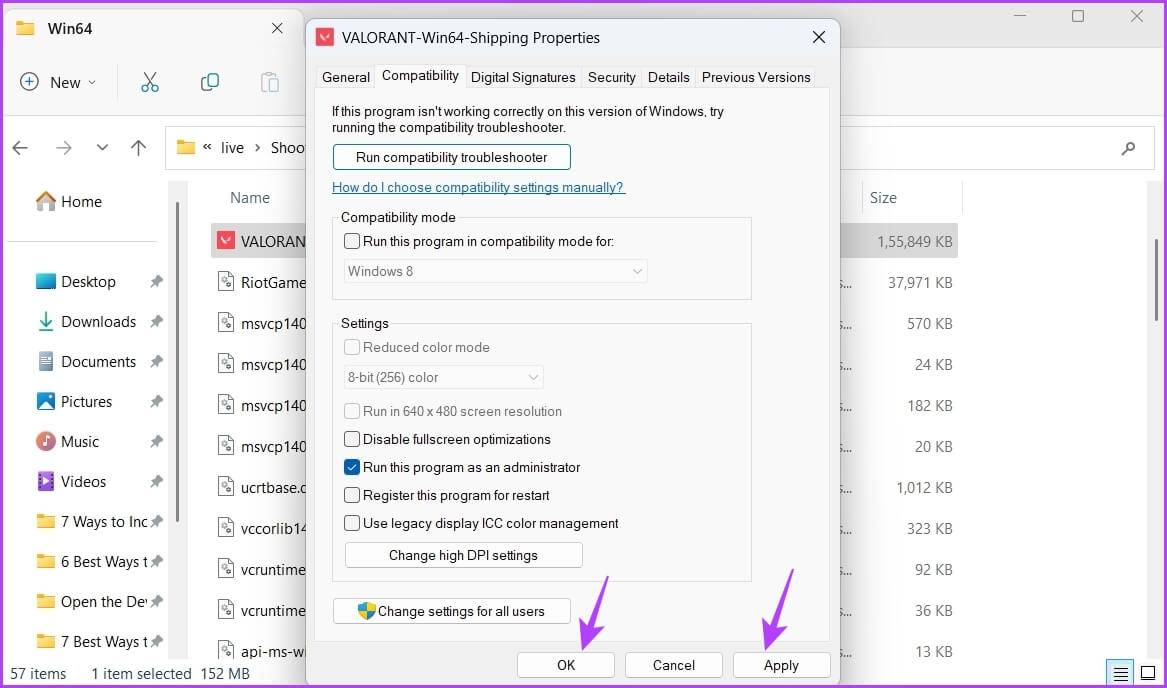This screenshot has height=688, width=1167.
Task: Switch to large thumbnails view icon
Action: coord(1148,674)
